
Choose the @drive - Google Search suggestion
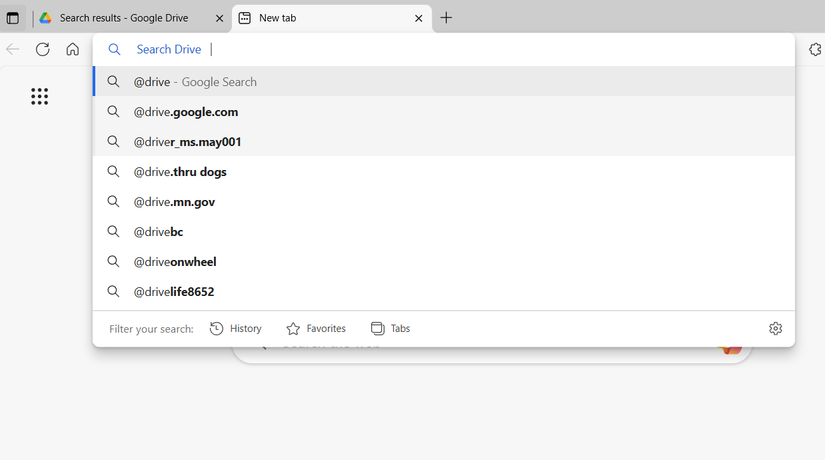pos(195,82)
